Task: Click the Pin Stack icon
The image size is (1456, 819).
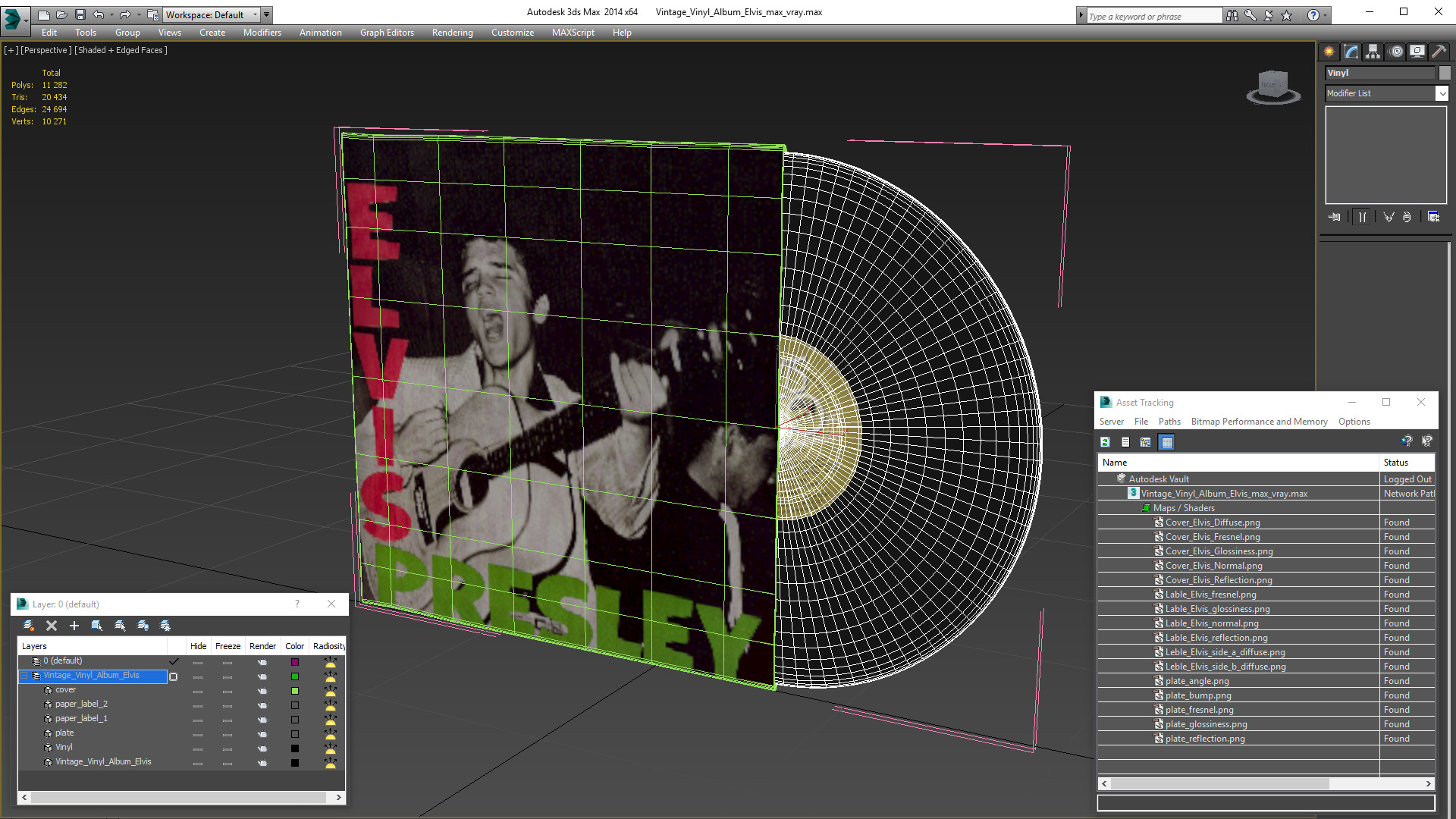Action: [x=1335, y=217]
